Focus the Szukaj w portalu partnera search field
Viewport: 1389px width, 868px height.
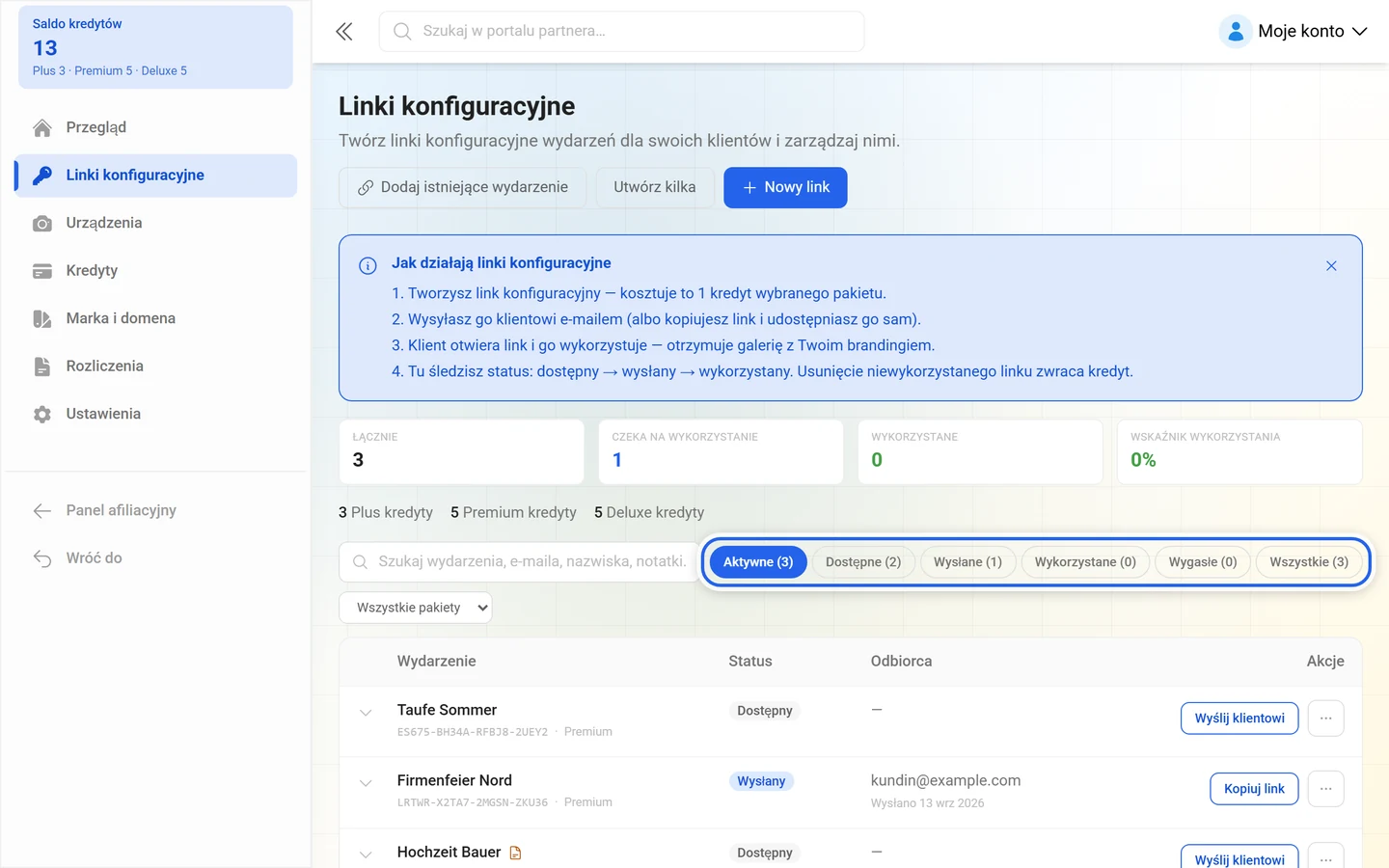(x=621, y=32)
